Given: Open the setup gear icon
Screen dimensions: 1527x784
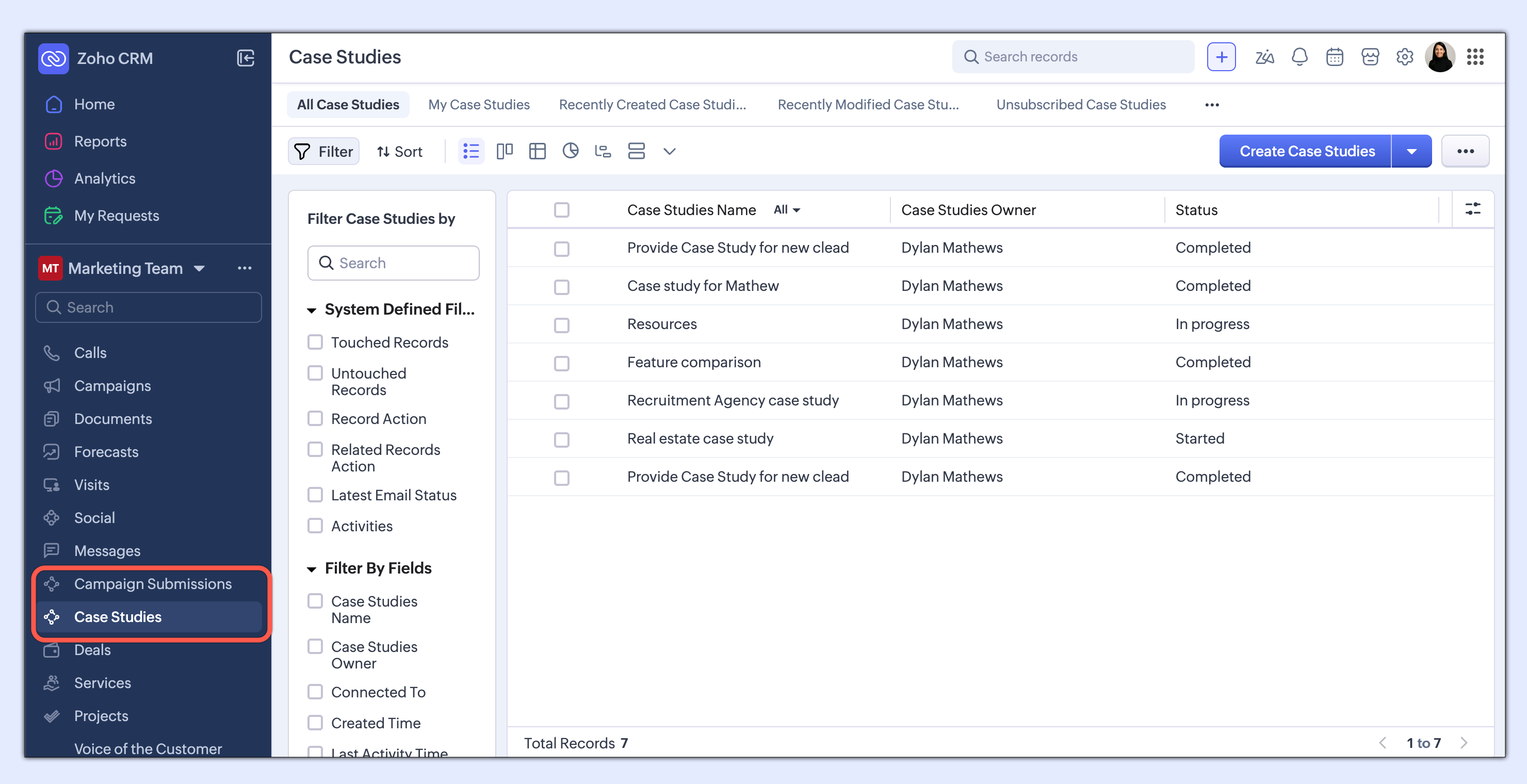Looking at the screenshot, I should [x=1404, y=57].
